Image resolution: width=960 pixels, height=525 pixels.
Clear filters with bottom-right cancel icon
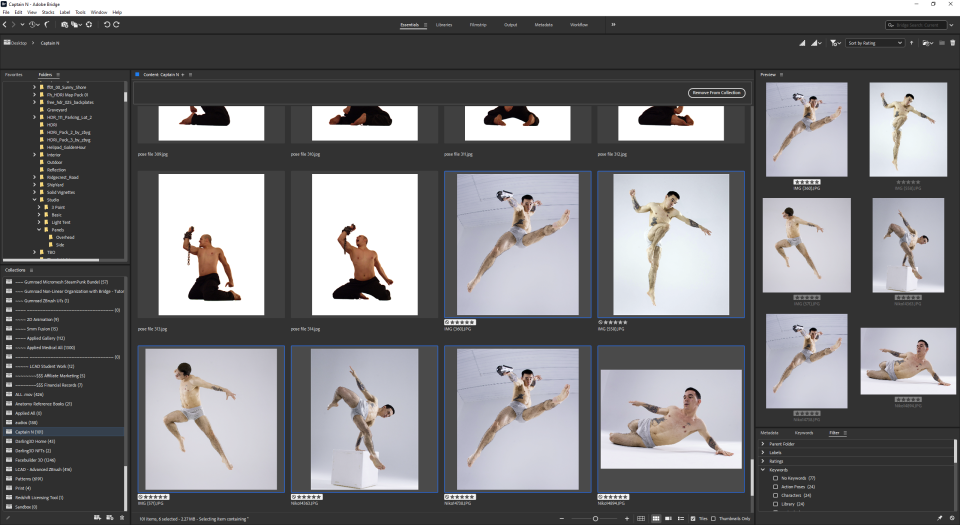pos(952,518)
